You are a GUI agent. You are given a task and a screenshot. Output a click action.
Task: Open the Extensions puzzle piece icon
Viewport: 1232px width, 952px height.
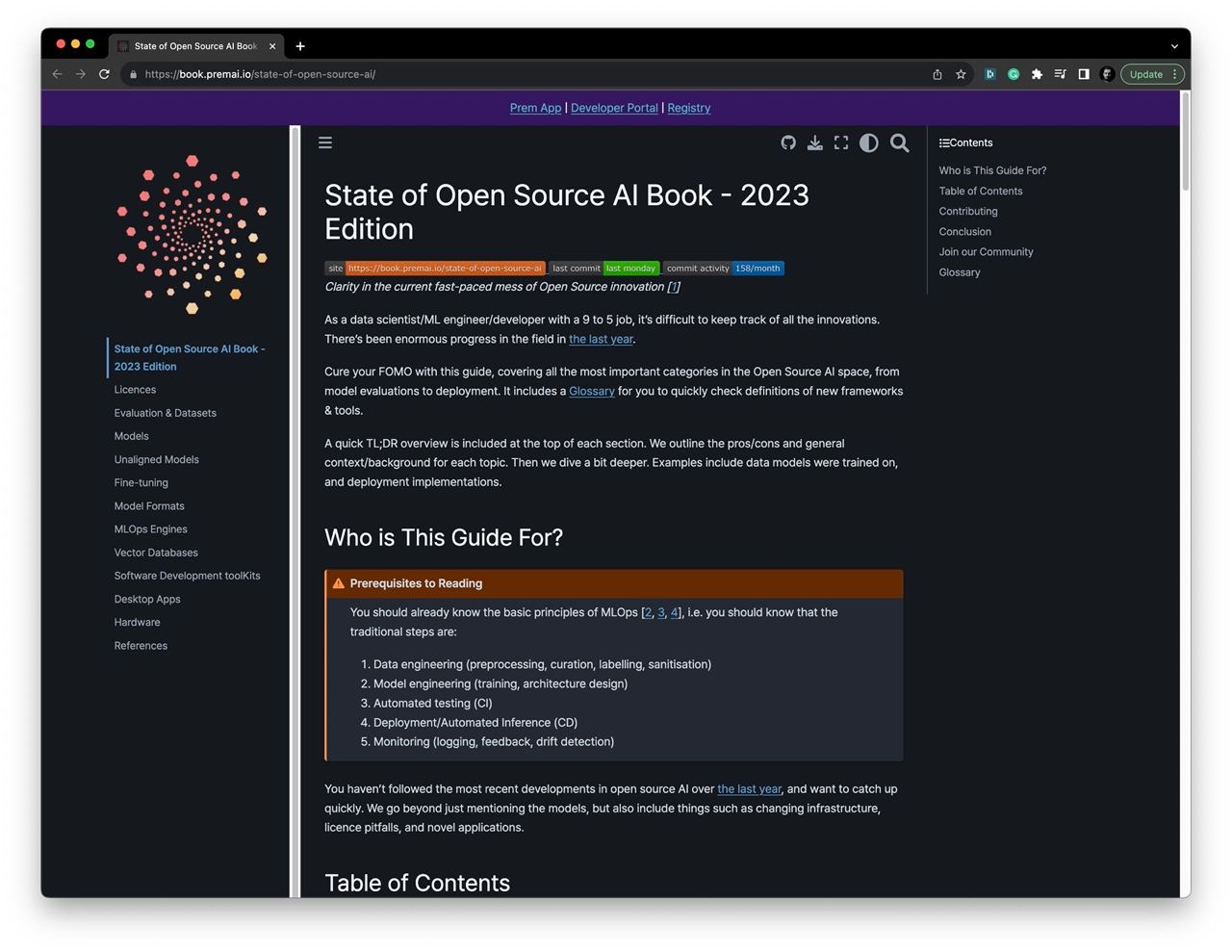tap(1037, 74)
